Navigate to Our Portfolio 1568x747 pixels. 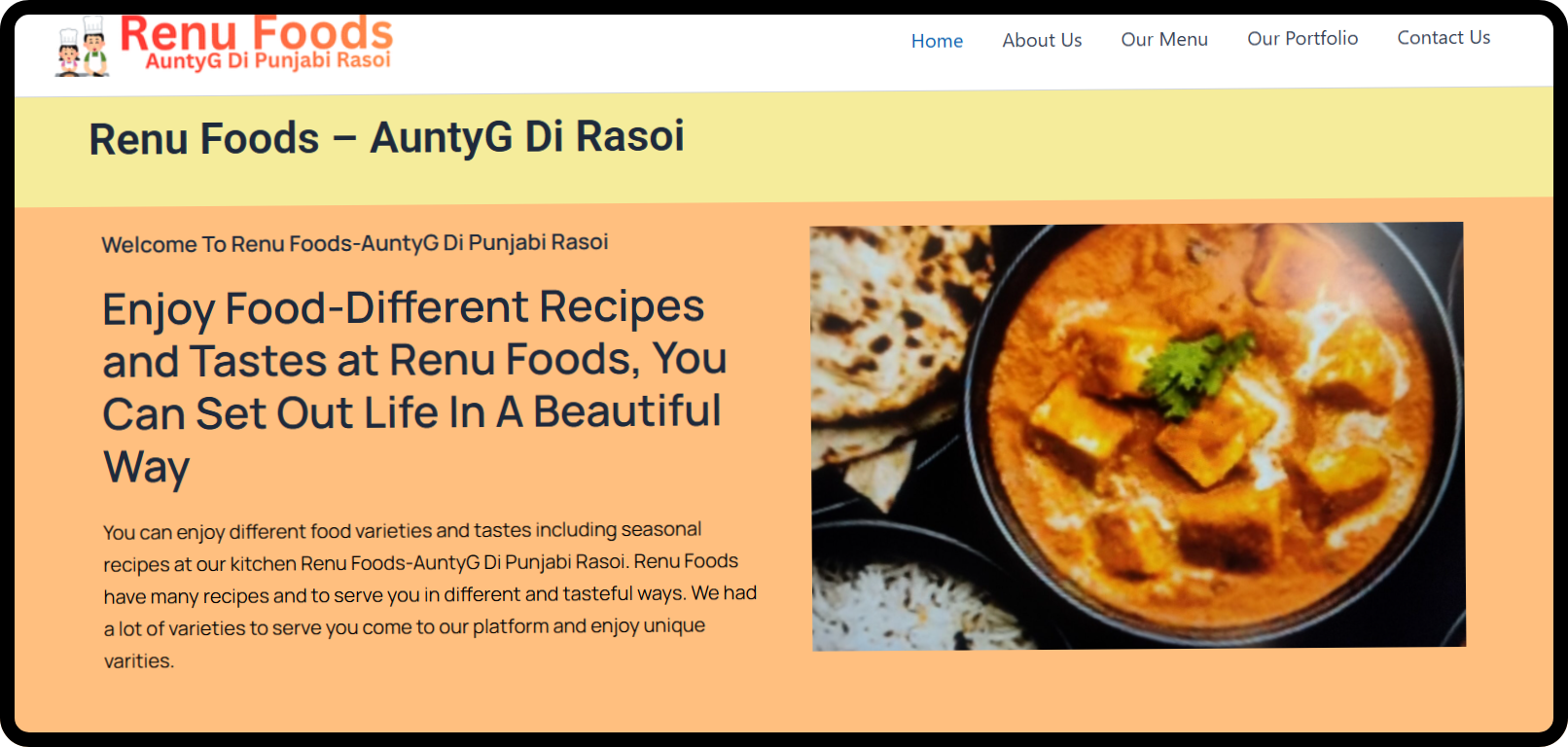click(x=1302, y=38)
